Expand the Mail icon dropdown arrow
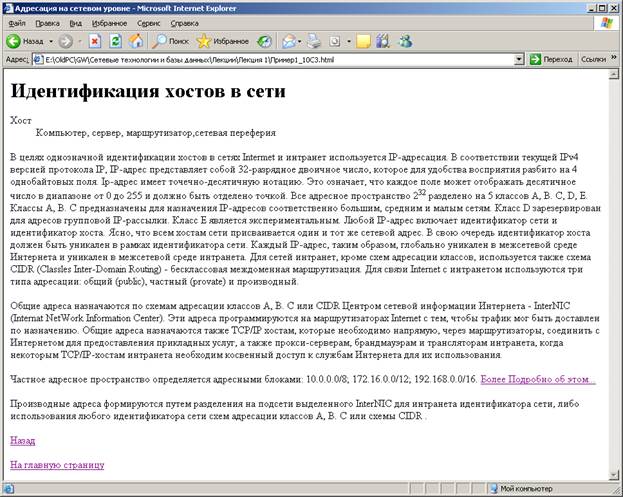This screenshot has height=497, width=623. point(300,41)
